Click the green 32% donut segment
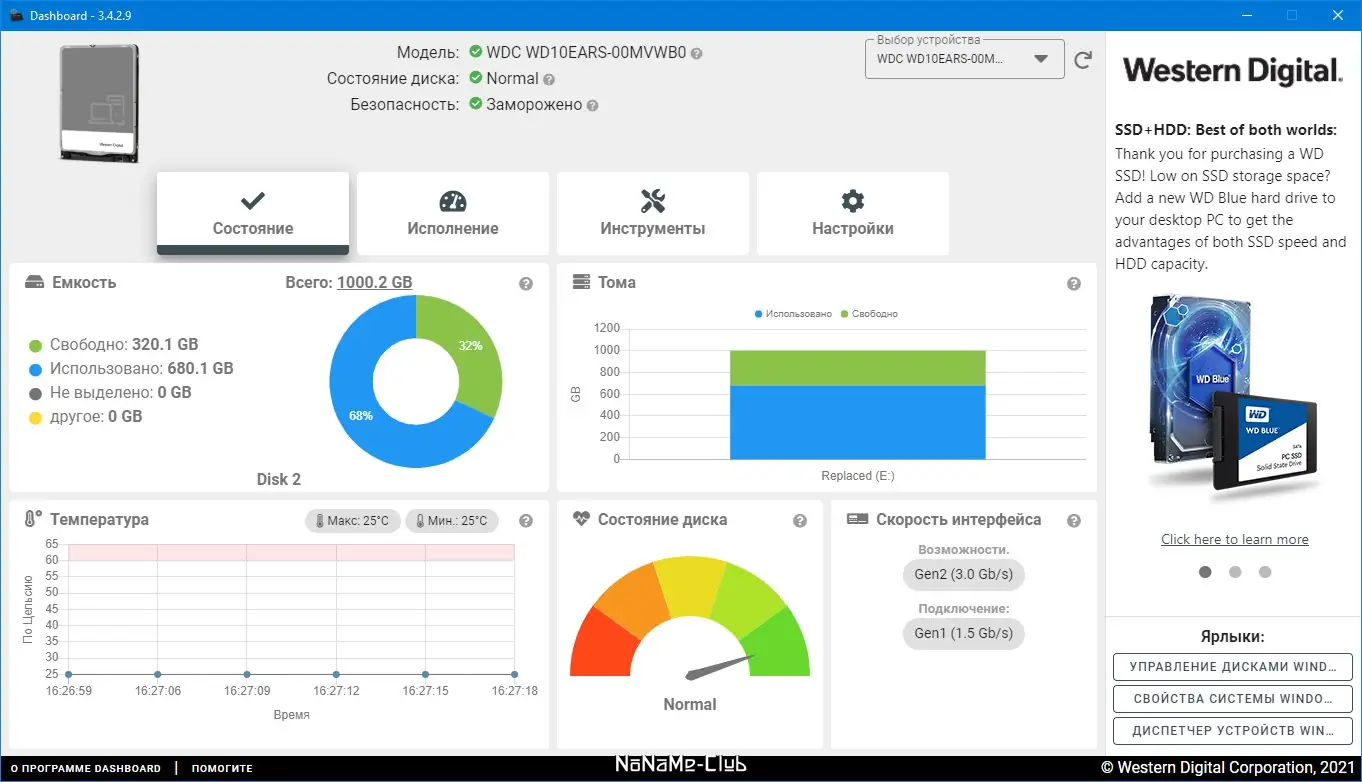The width and height of the screenshot is (1362, 782). point(468,347)
